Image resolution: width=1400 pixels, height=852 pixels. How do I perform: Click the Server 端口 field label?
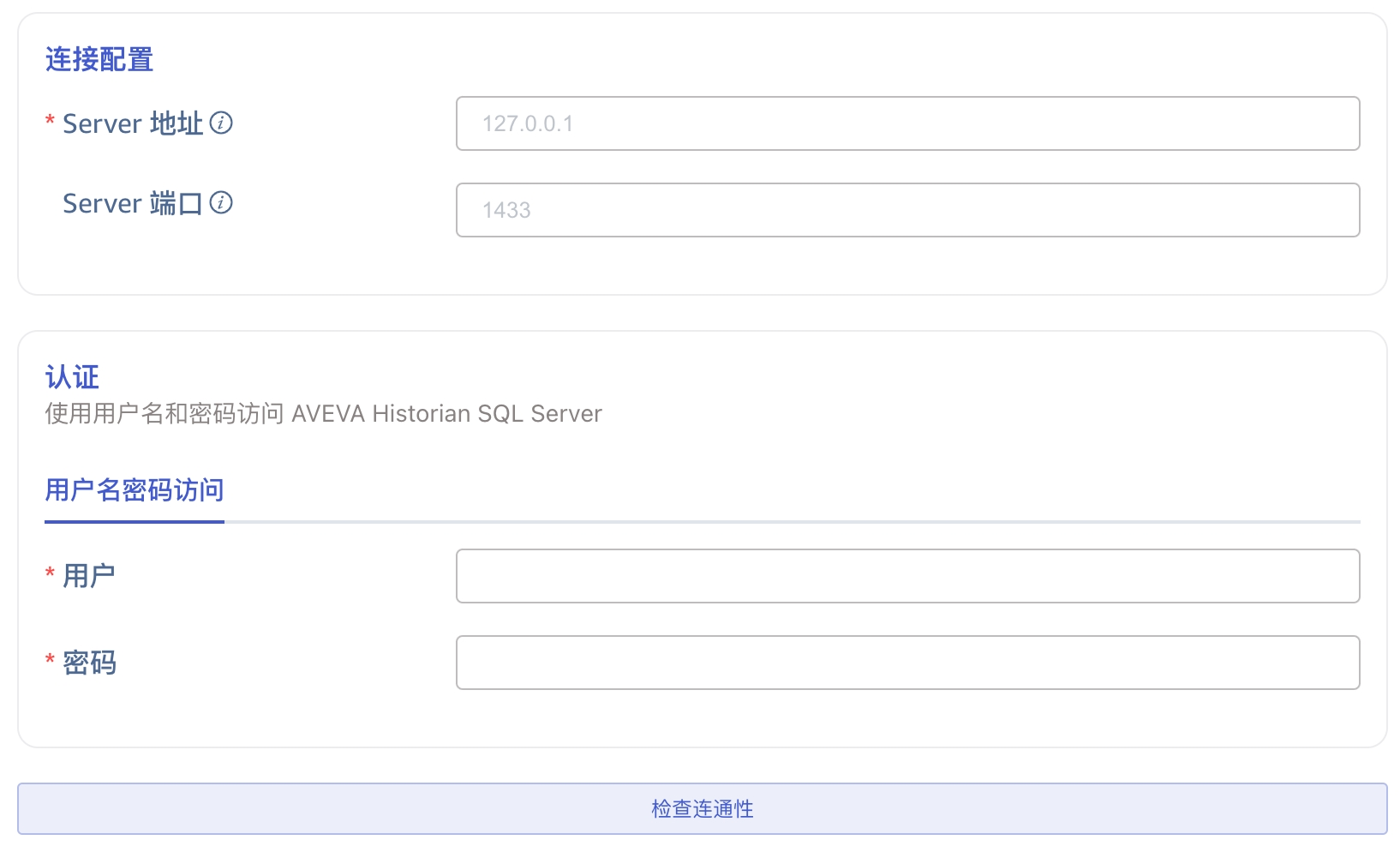[x=132, y=203]
